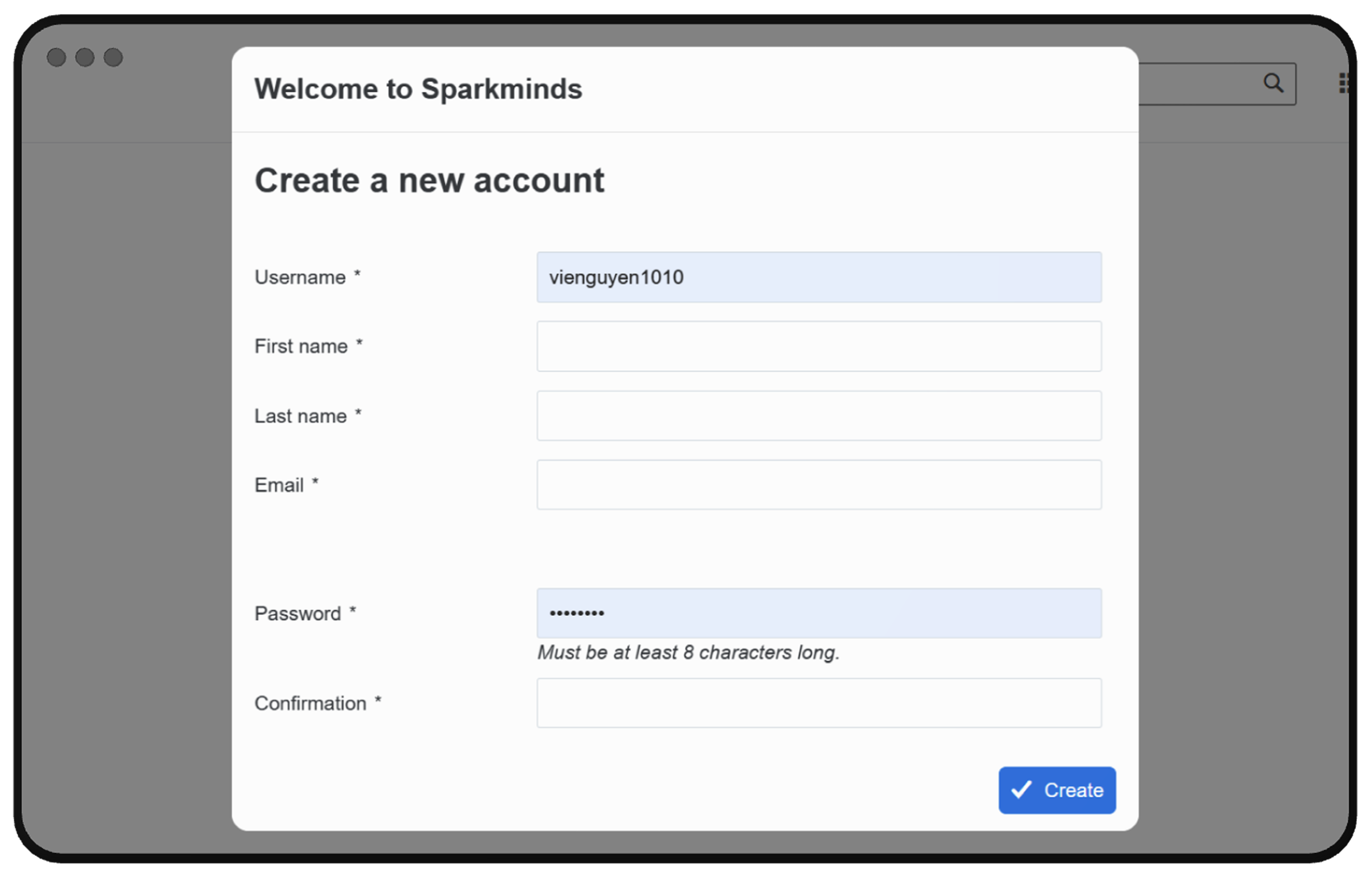1372x880 pixels.
Task: Click the Username label text
Action: (x=300, y=277)
